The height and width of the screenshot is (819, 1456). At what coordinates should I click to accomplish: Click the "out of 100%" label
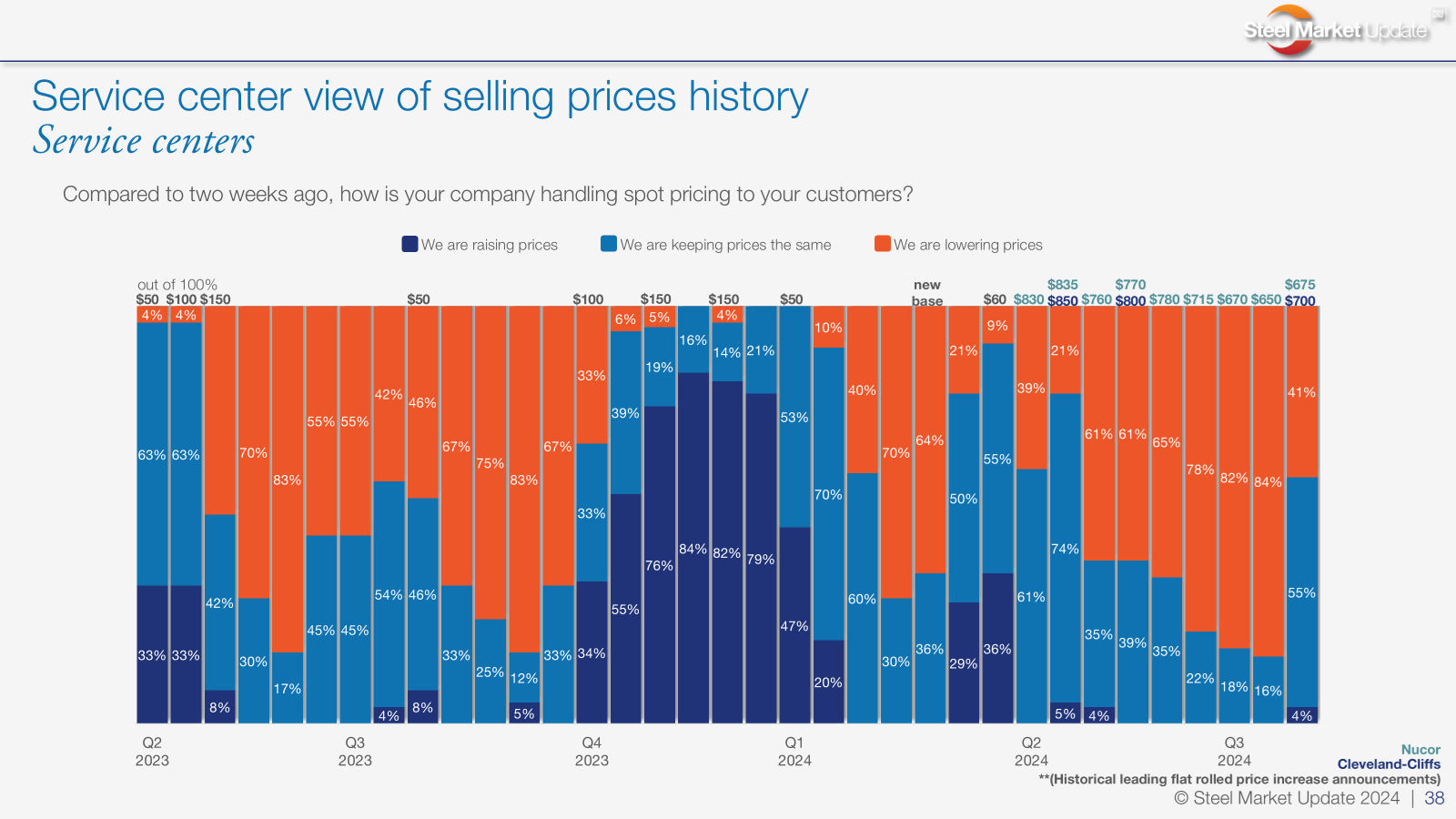pos(177,285)
